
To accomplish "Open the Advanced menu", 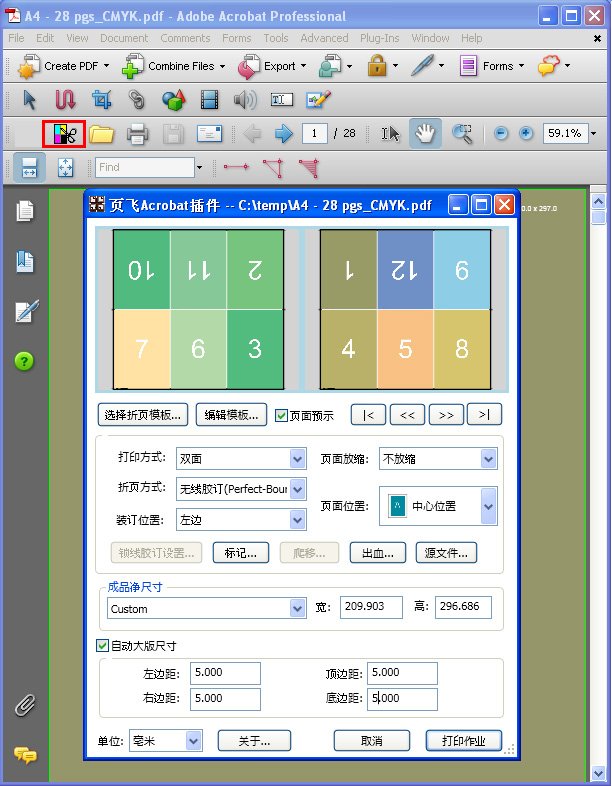I will pyautogui.click(x=324, y=38).
